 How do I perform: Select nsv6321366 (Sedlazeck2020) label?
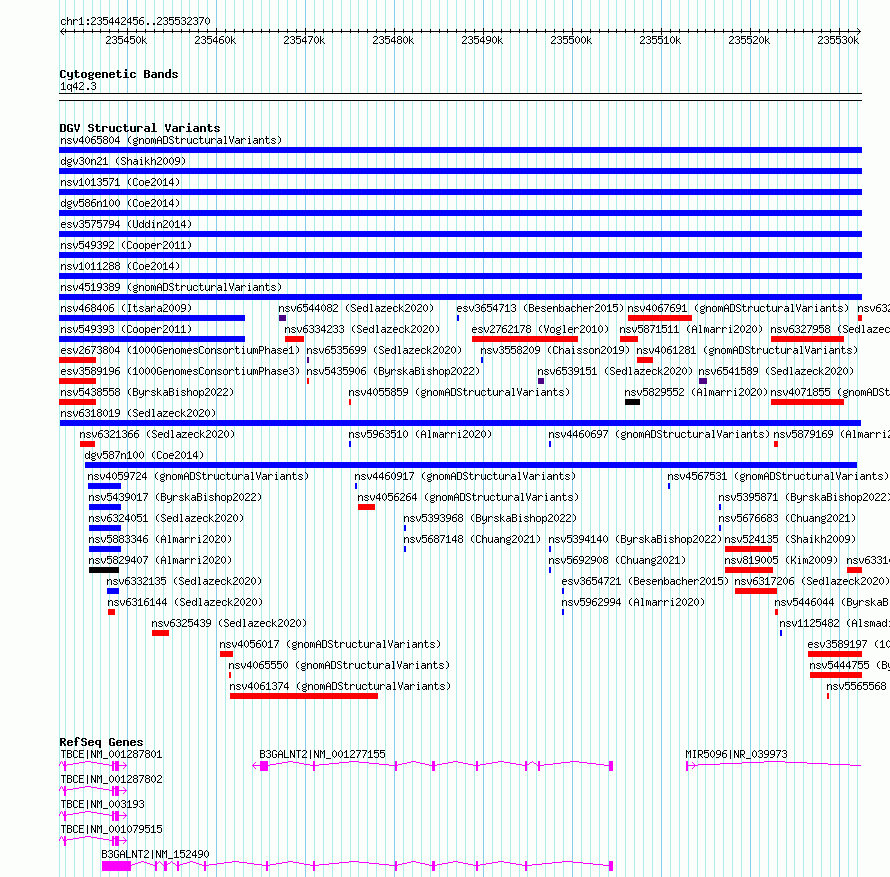(157, 434)
